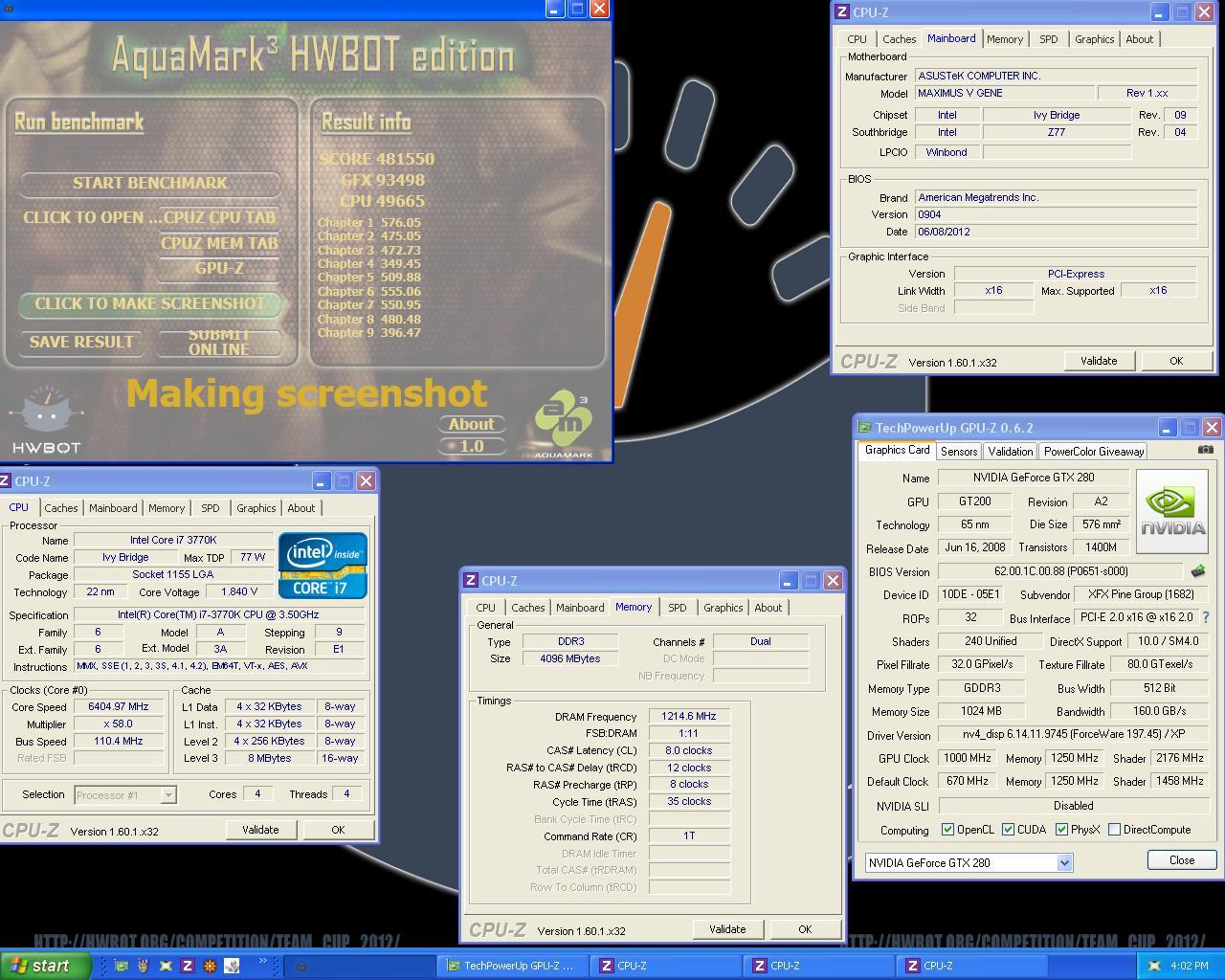Toggle the OpenCL checkbox
Screen dimensions: 1225x980
(947, 830)
